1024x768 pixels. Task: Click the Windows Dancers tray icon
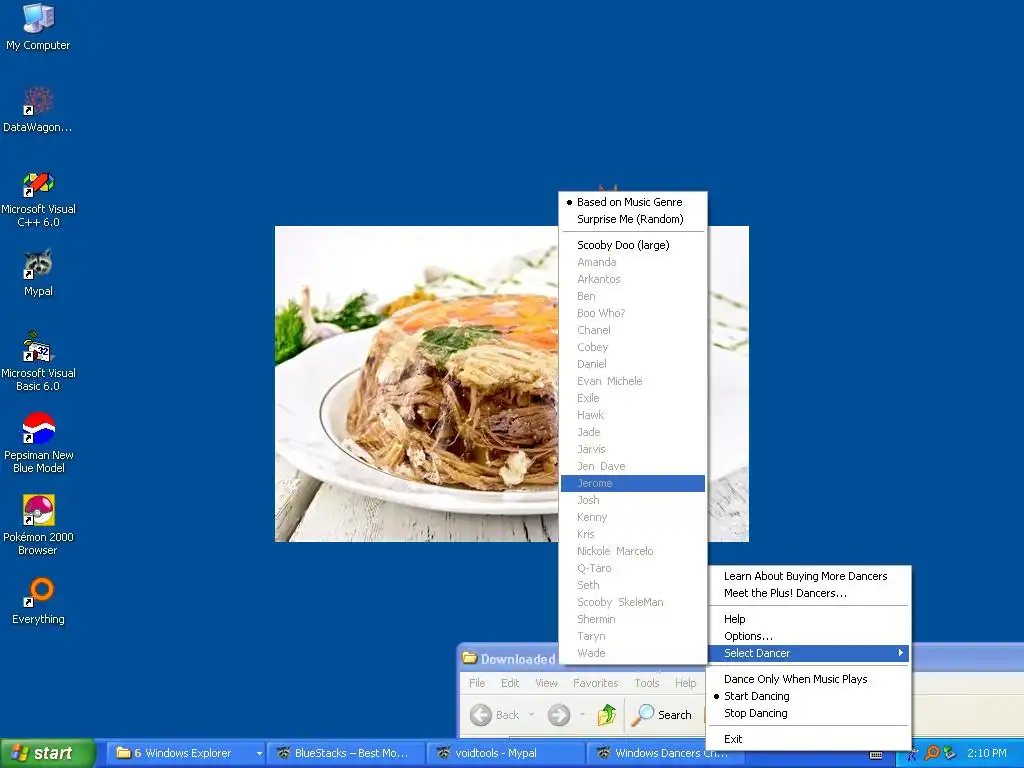pos(912,754)
